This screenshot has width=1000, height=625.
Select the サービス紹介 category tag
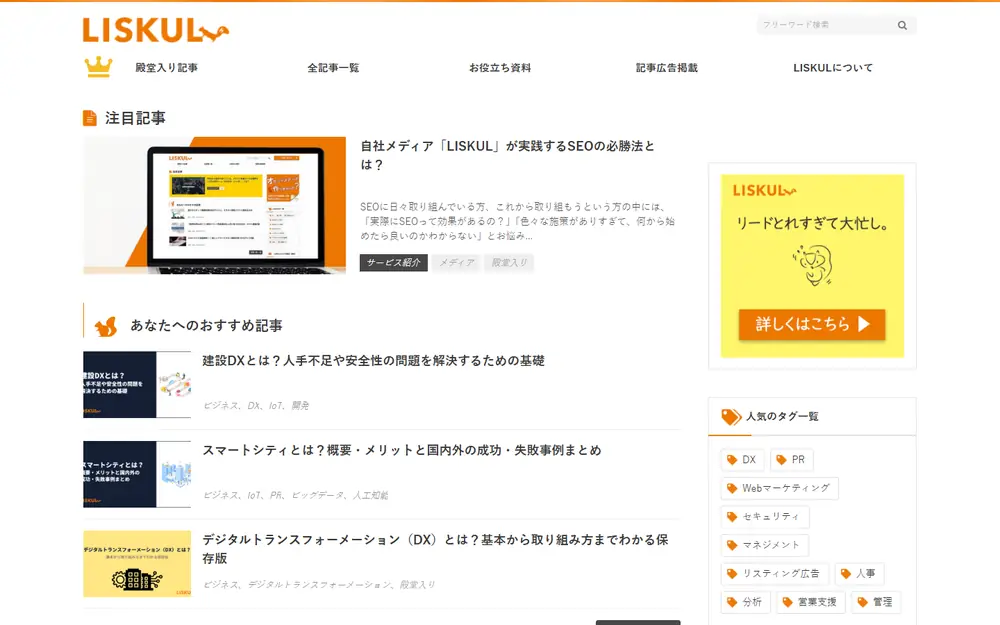click(x=393, y=263)
